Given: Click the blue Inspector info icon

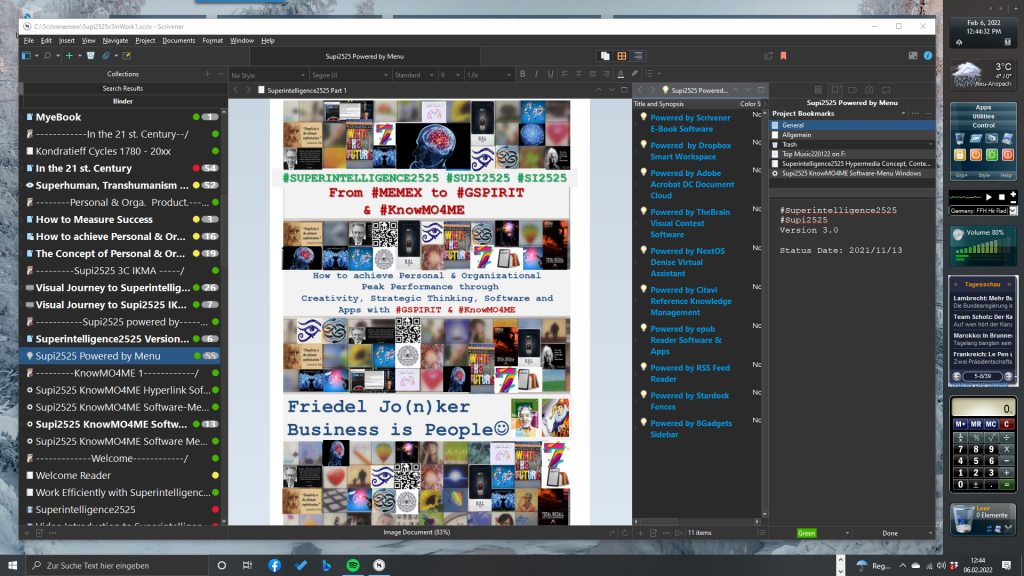Looking at the screenshot, I should tap(928, 56).
